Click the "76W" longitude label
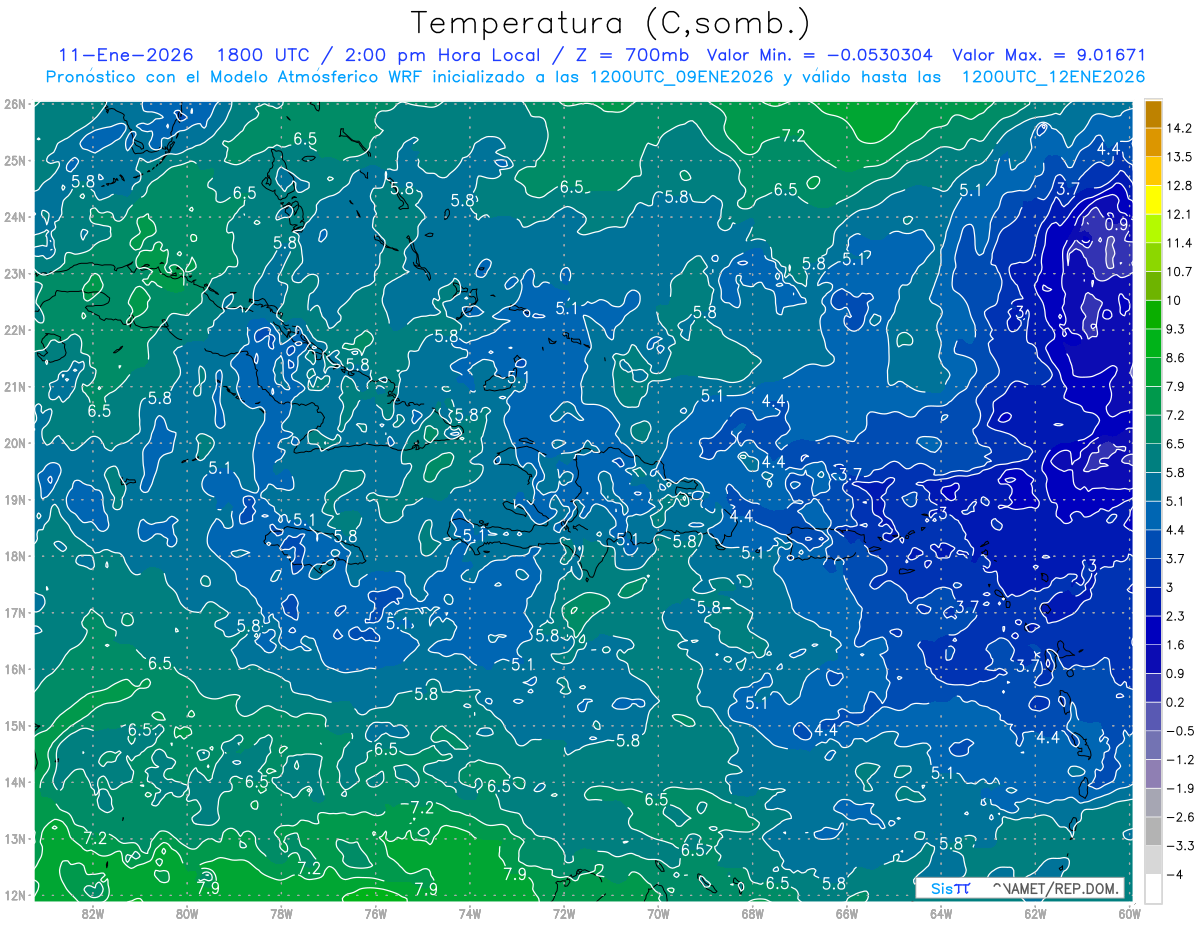The width and height of the screenshot is (1200, 927). coord(375,912)
